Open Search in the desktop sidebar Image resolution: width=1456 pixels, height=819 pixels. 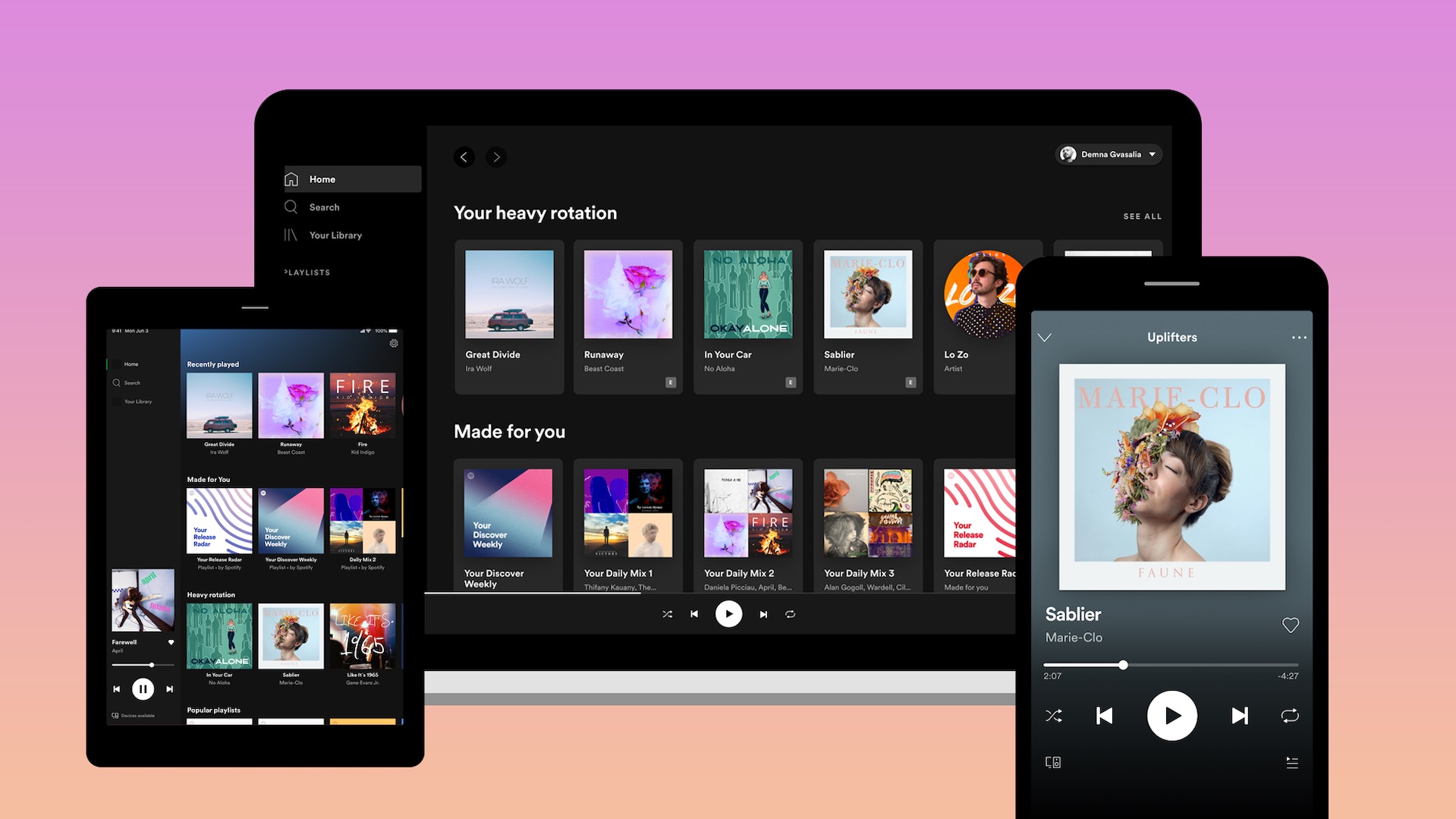click(313, 207)
